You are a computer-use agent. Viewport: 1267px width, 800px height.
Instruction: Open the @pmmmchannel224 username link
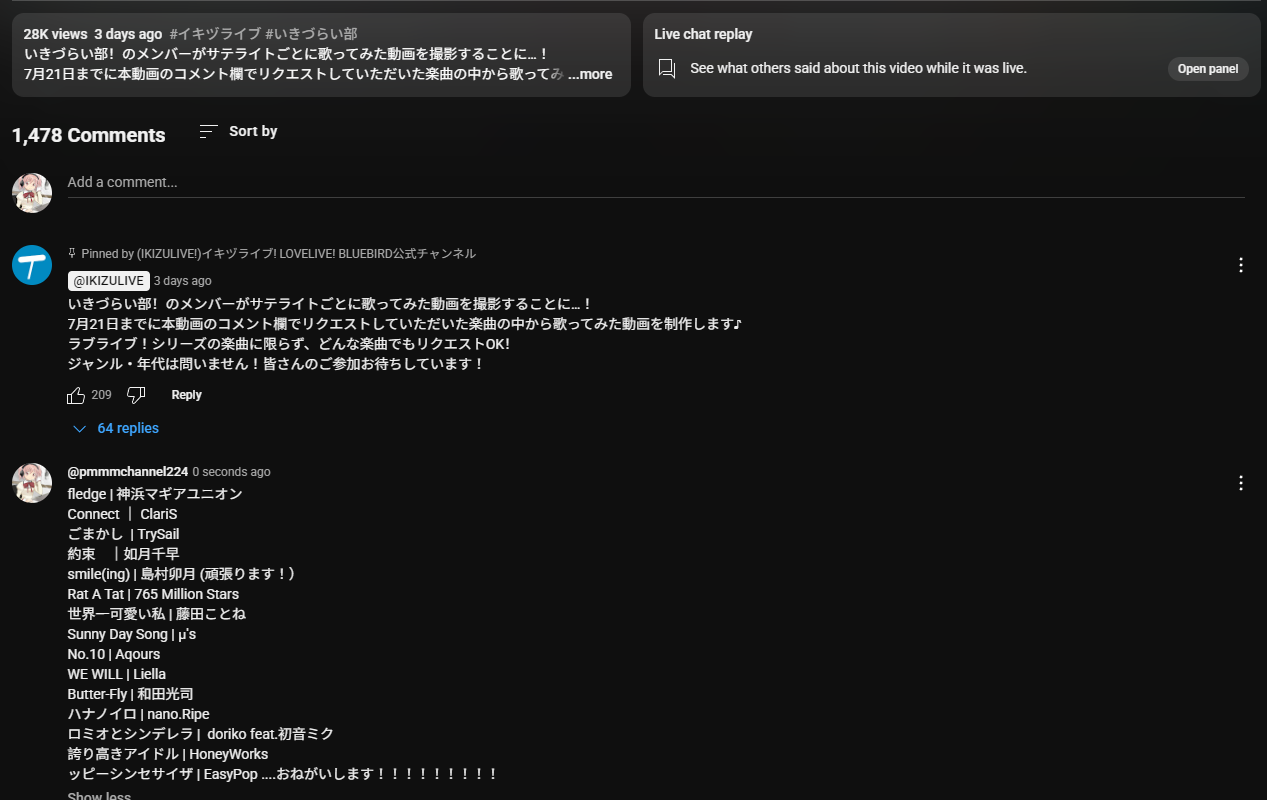click(x=128, y=472)
